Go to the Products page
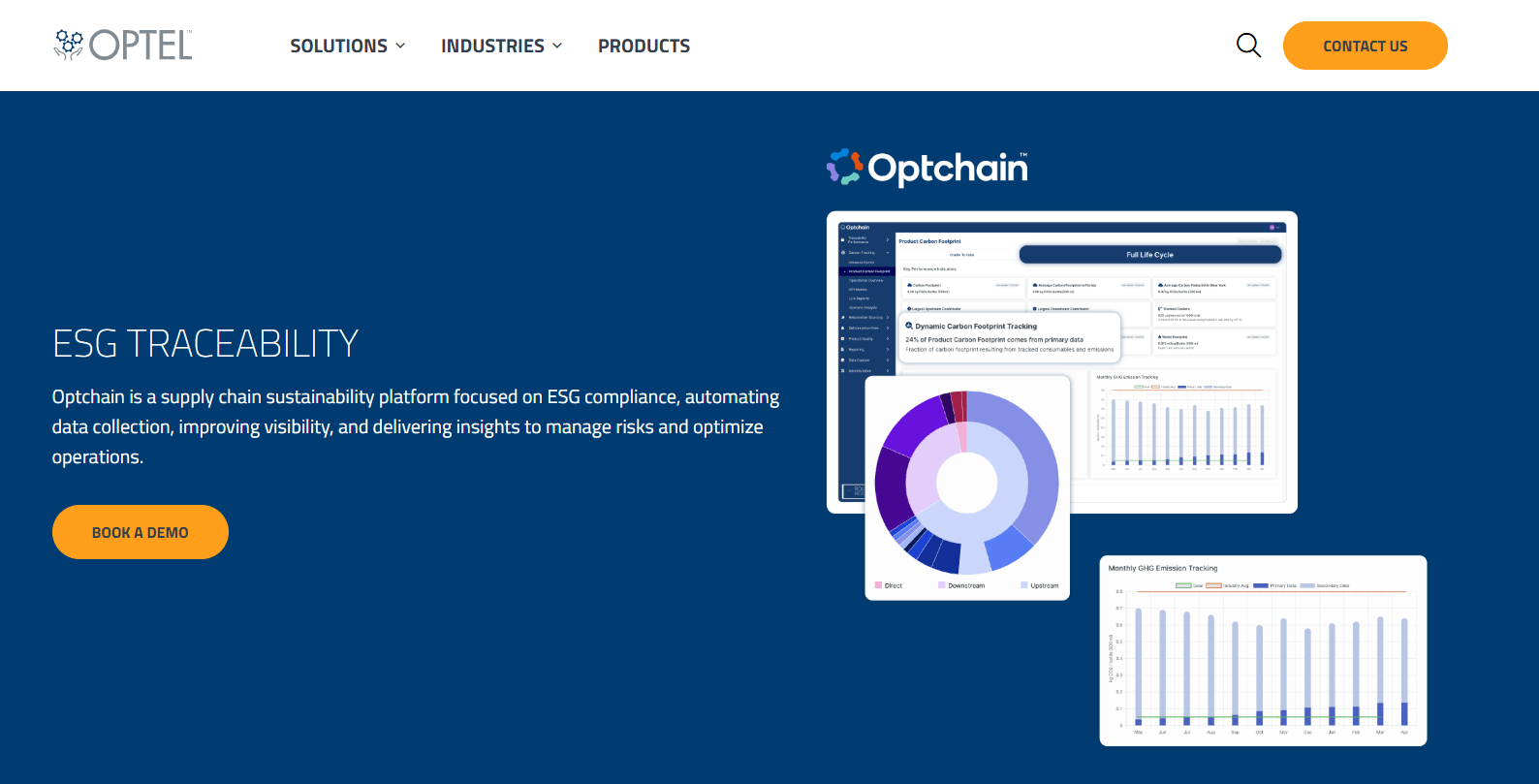 click(x=644, y=46)
